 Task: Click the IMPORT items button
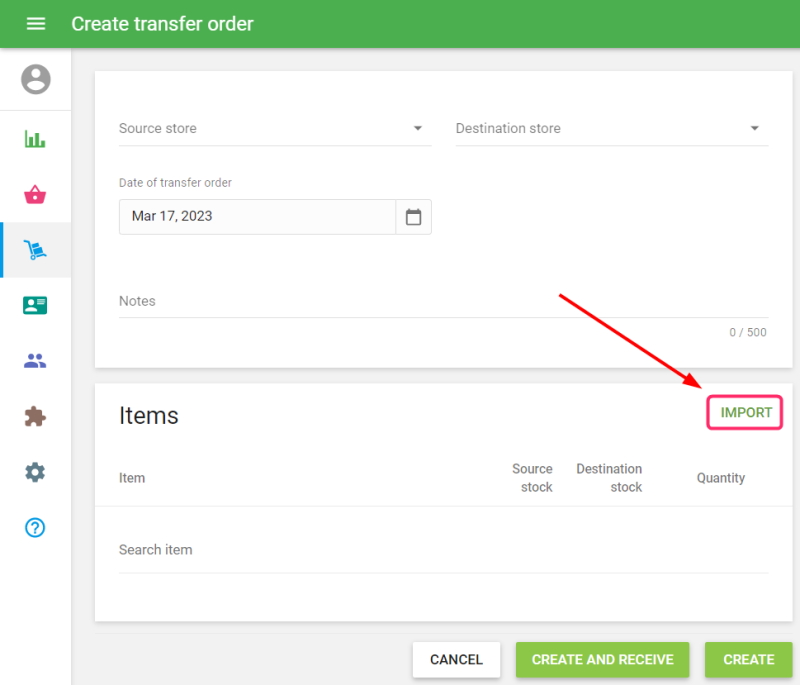pyautogui.click(x=745, y=412)
